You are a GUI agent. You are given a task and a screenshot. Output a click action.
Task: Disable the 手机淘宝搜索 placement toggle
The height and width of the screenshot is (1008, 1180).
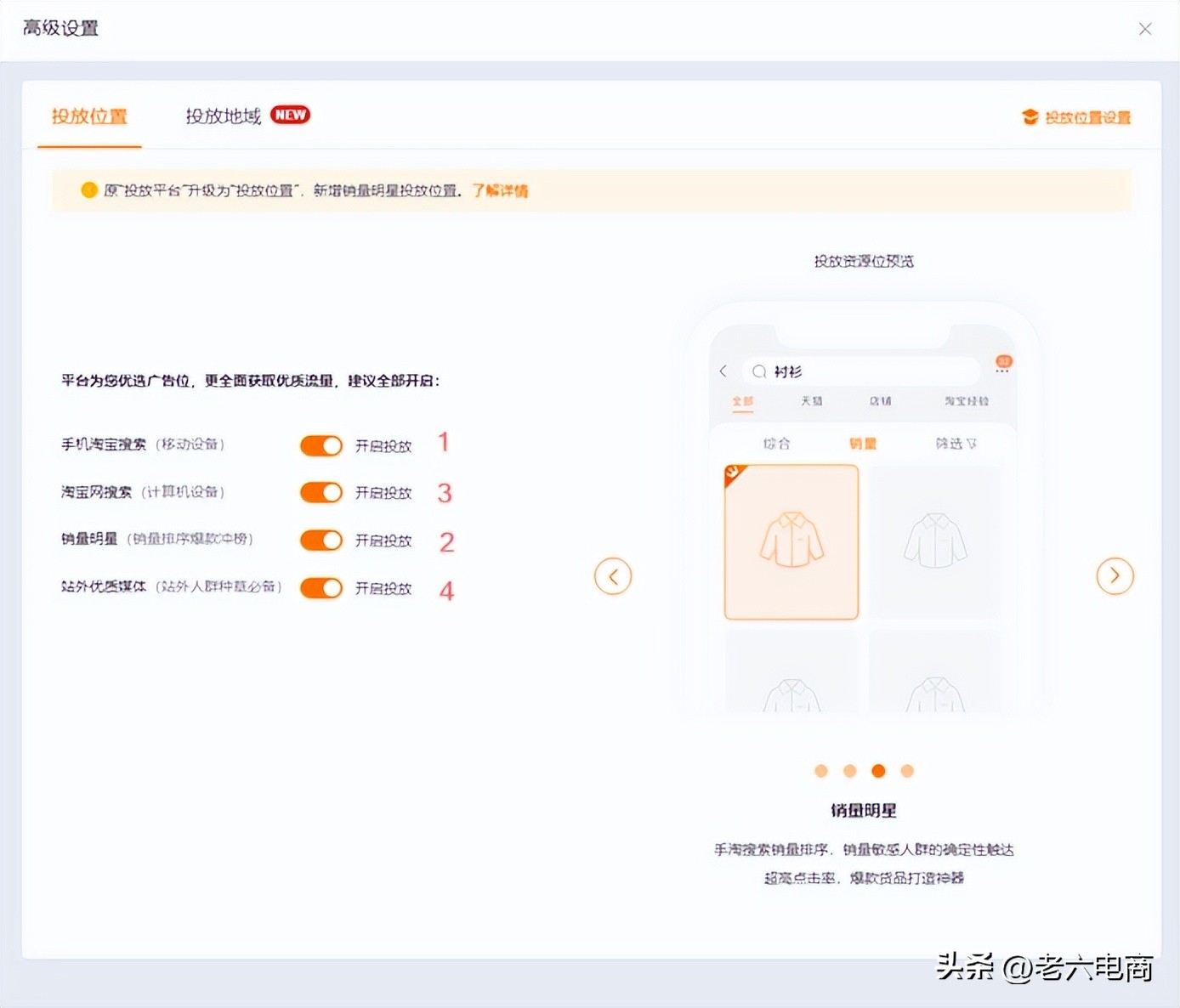pos(321,445)
